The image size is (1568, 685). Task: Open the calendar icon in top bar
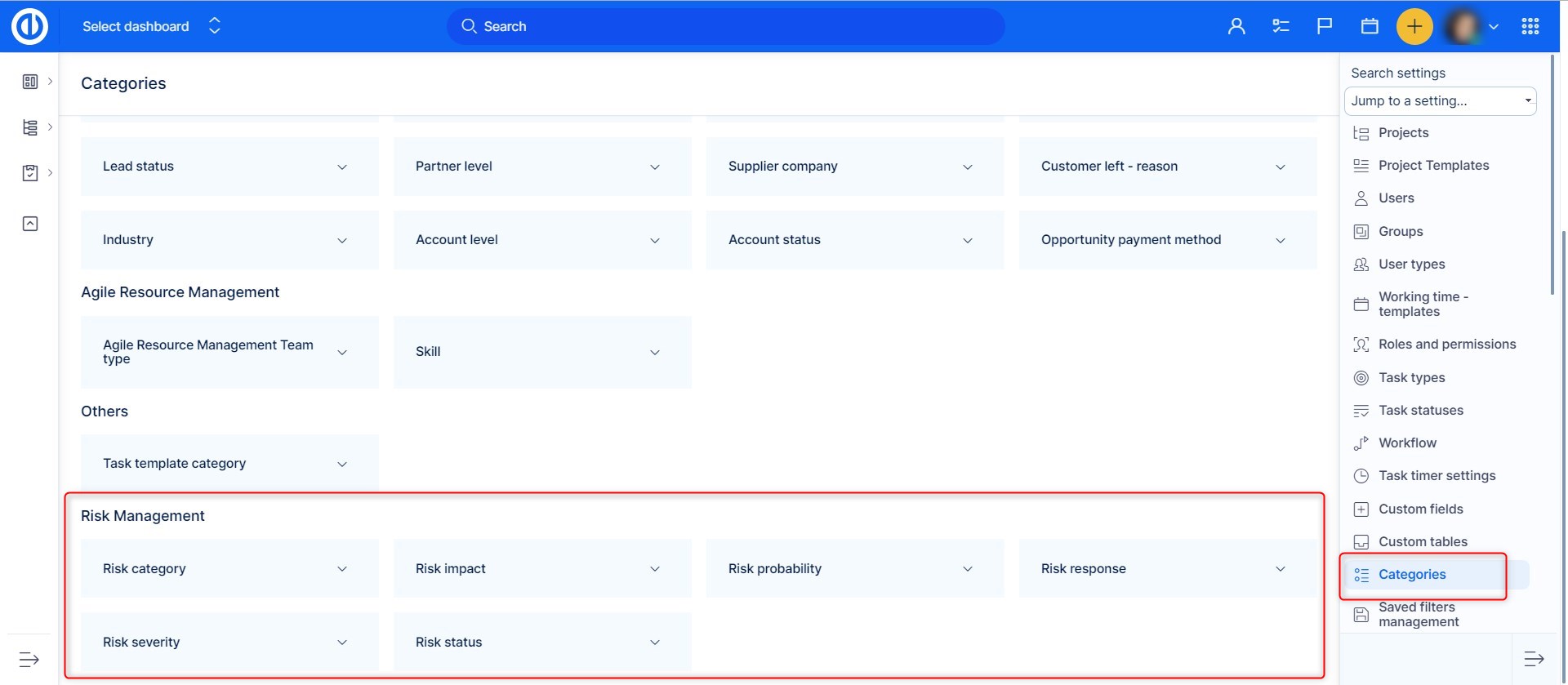coord(1370,26)
